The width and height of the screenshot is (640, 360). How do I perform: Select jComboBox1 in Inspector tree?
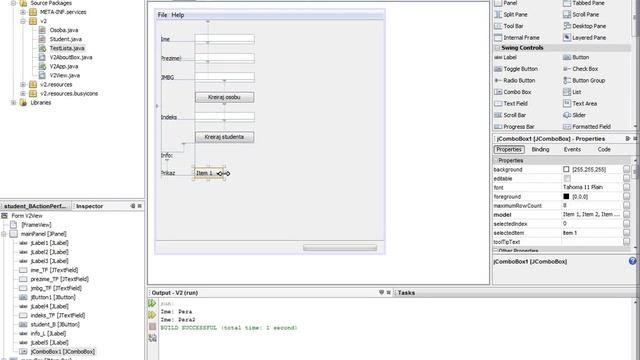tap(62, 351)
